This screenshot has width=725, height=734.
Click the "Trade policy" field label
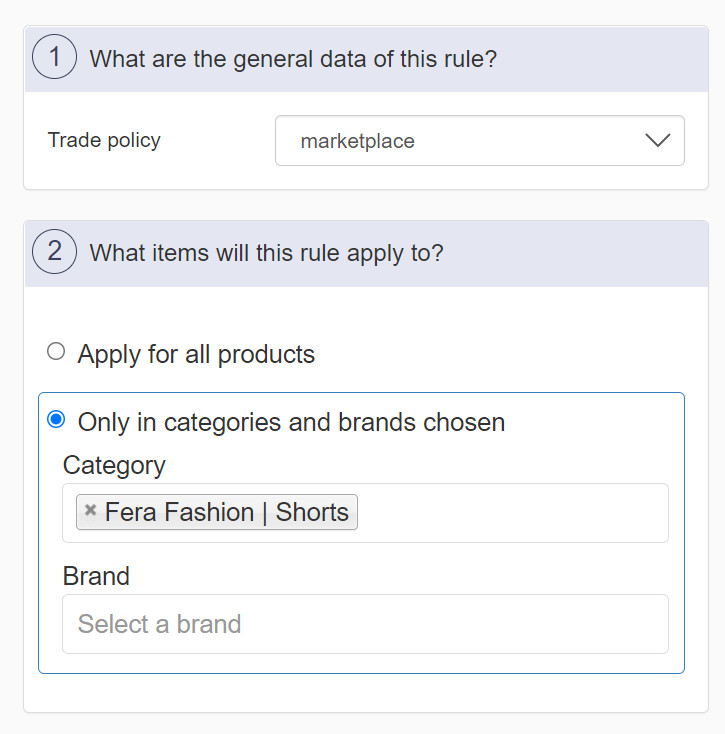pyautogui.click(x=104, y=140)
